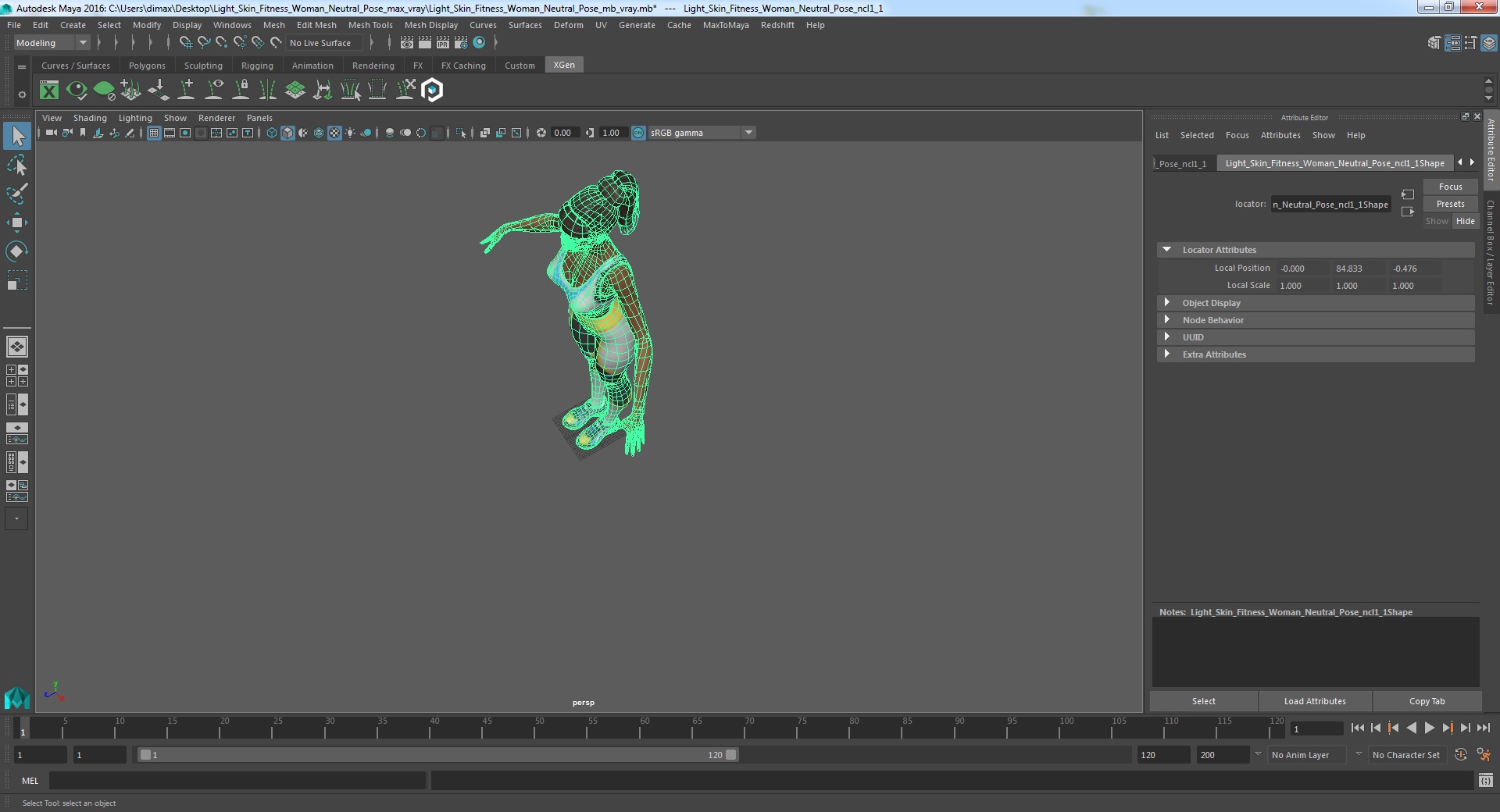Open viewport Shading menu
This screenshot has height=812, width=1500.
[90, 118]
